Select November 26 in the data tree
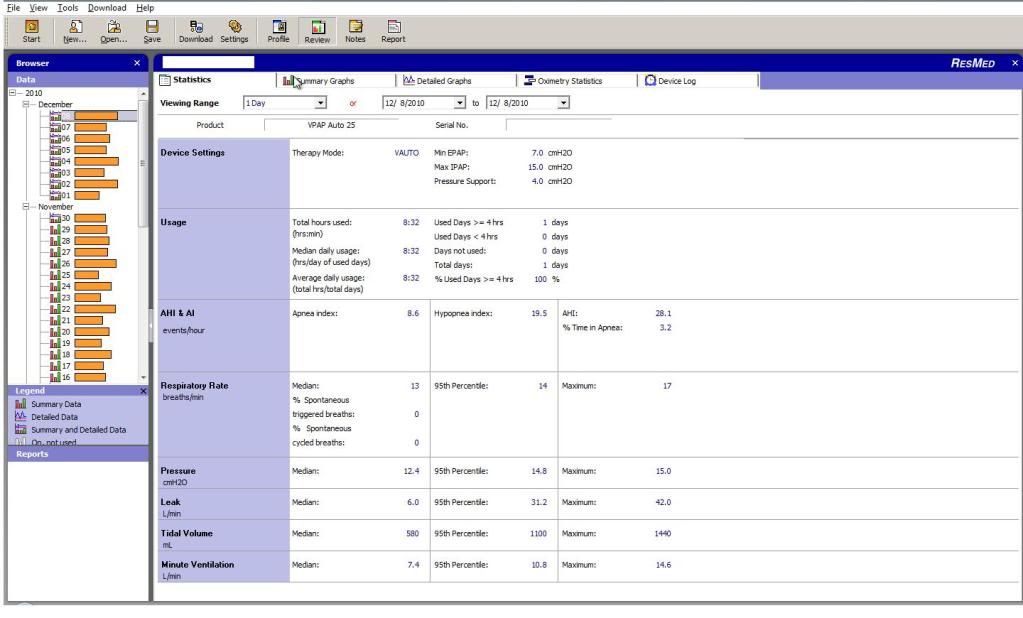The width and height of the screenshot is (1023, 618). coord(83,264)
